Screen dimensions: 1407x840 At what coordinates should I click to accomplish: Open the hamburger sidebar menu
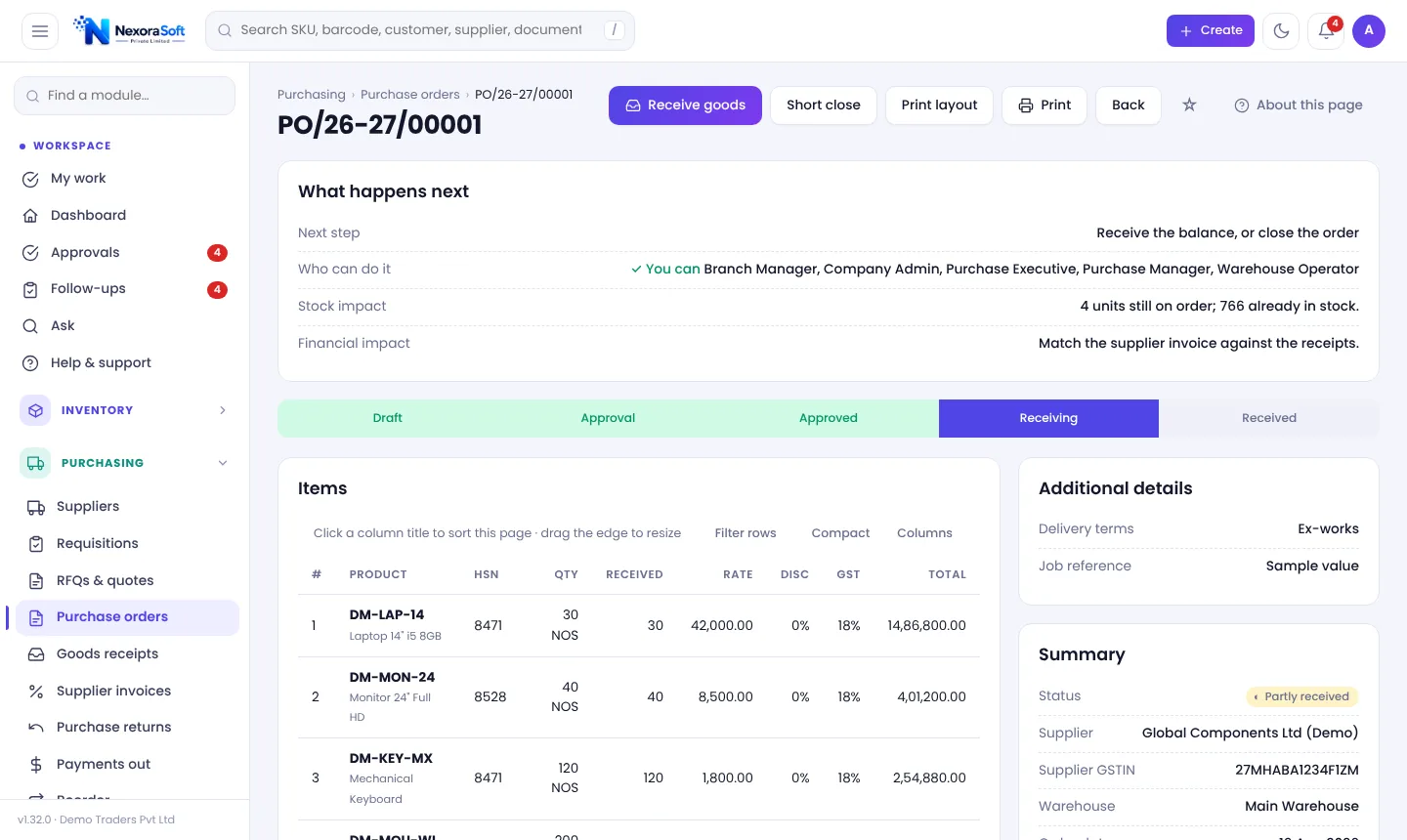40,31
